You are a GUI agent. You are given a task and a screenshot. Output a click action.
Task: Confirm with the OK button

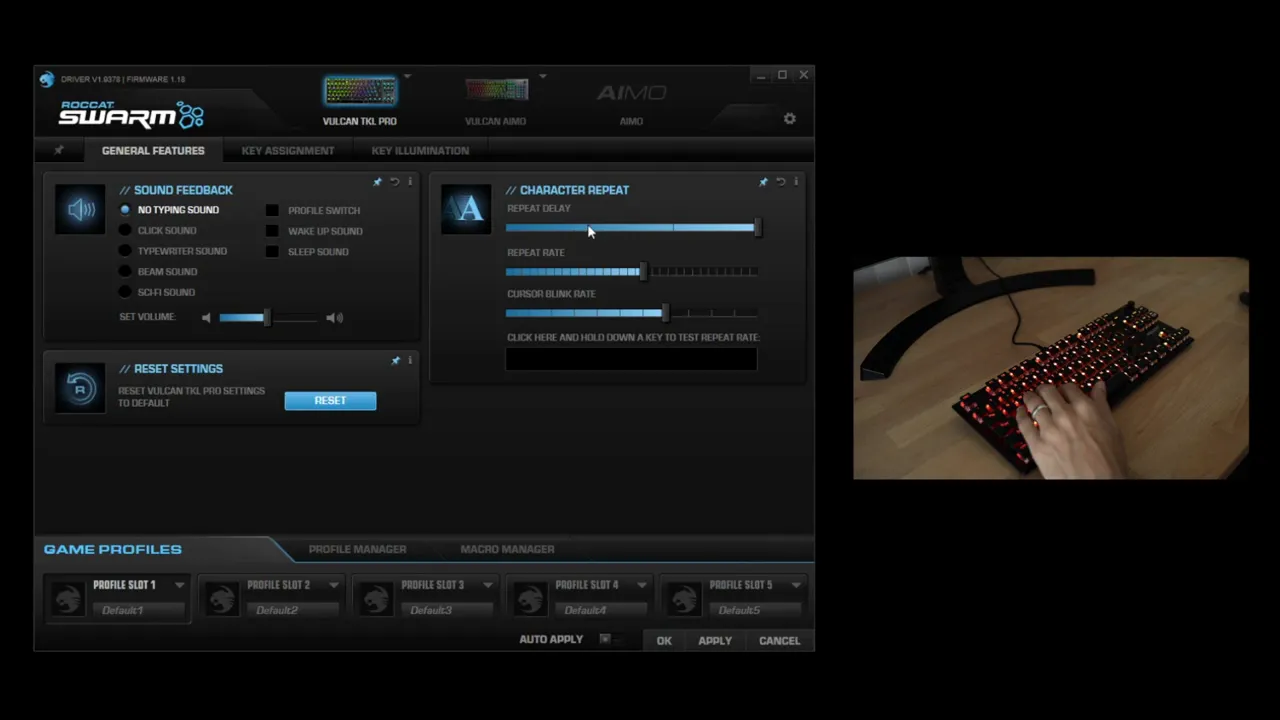click(x=664, y=641)
